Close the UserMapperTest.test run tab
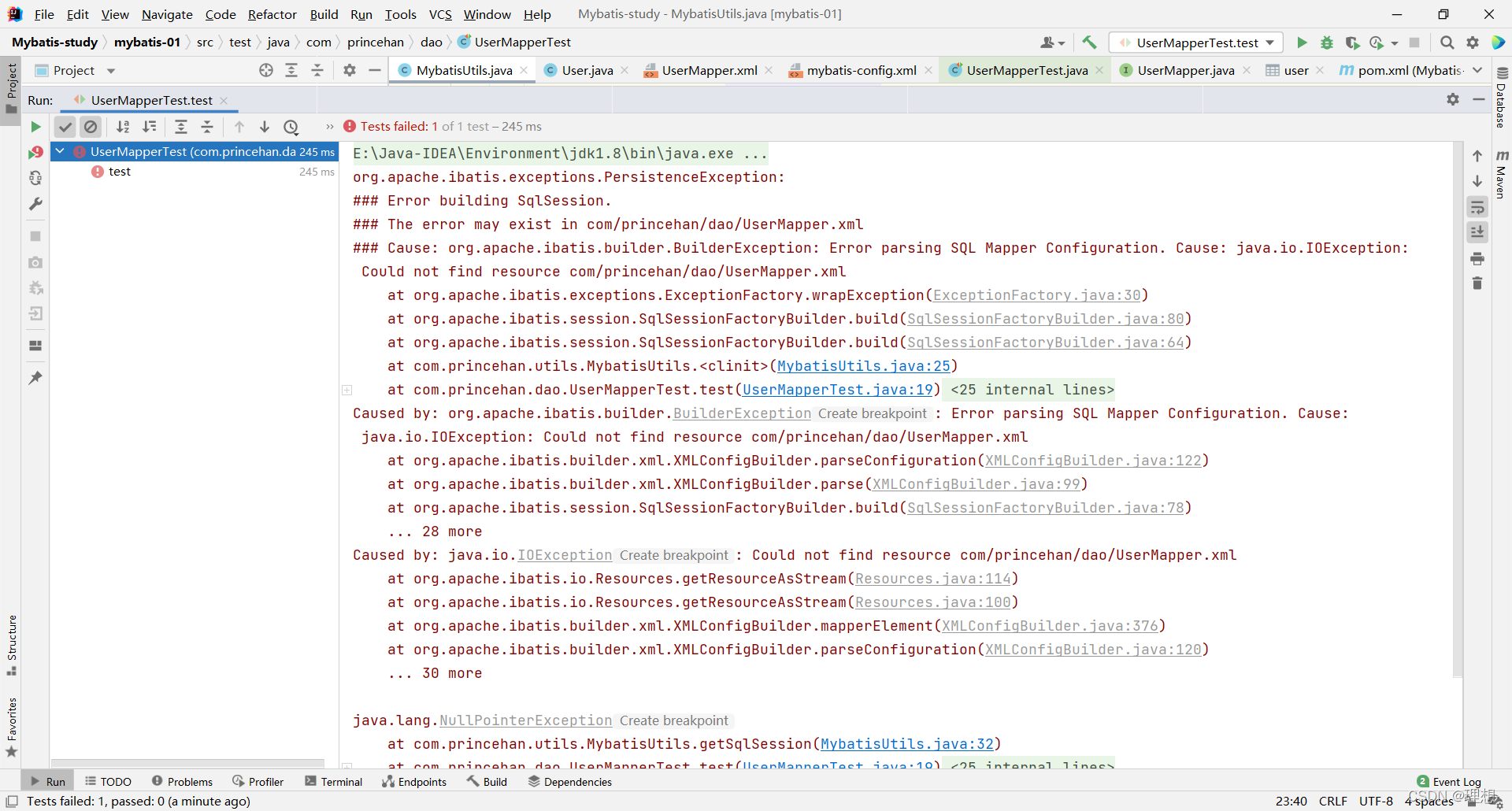 [224, 100]
